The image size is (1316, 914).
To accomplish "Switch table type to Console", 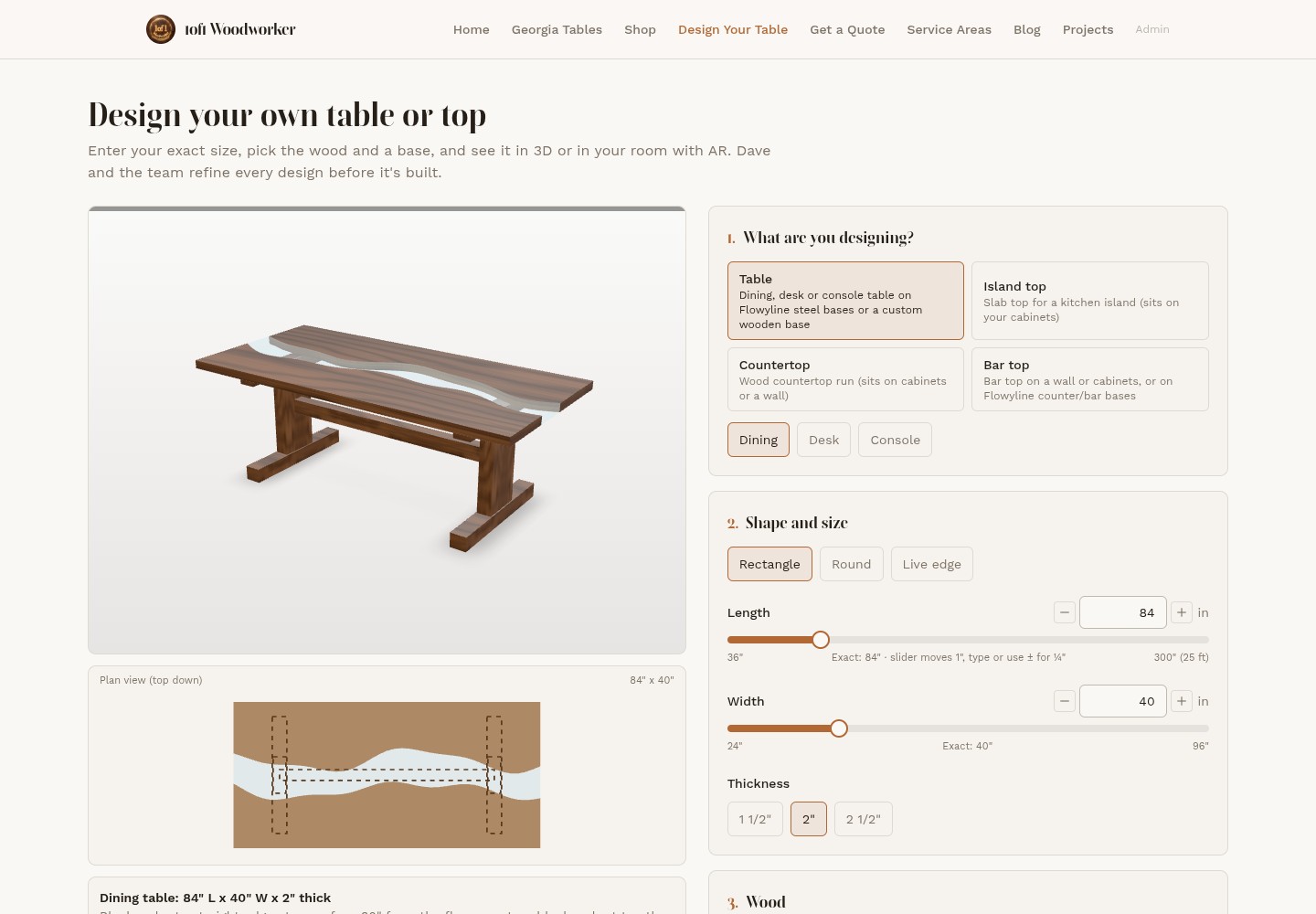I will pos(895,440).
